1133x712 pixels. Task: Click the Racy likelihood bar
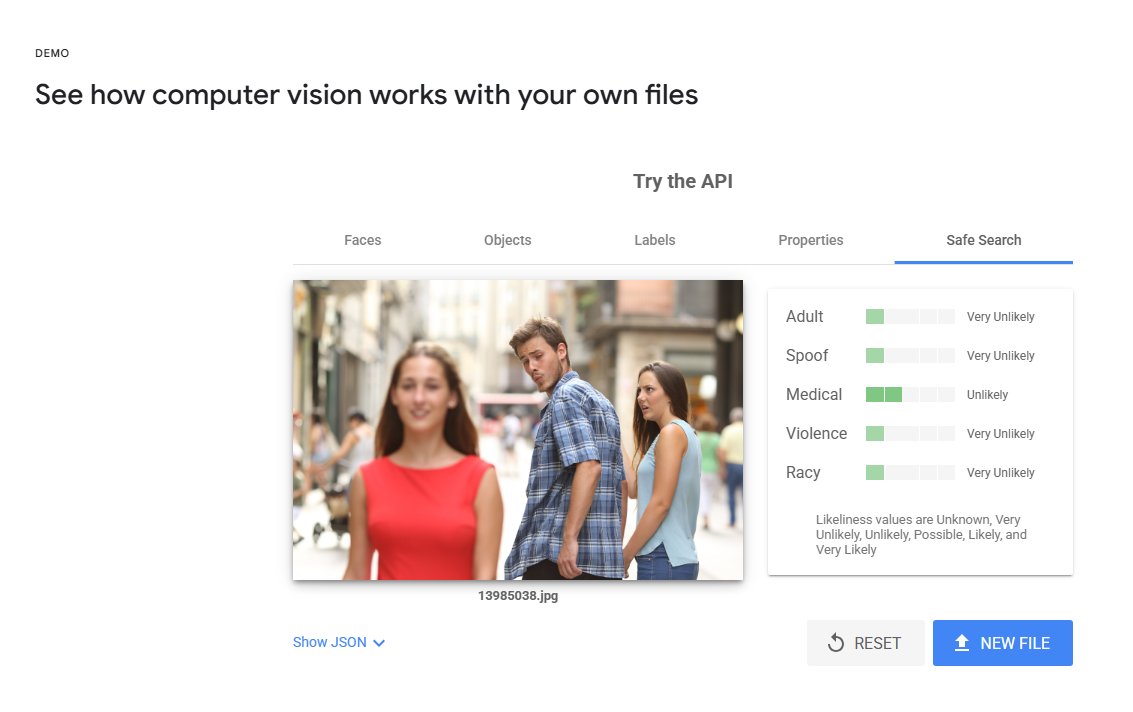click(910, 473)
